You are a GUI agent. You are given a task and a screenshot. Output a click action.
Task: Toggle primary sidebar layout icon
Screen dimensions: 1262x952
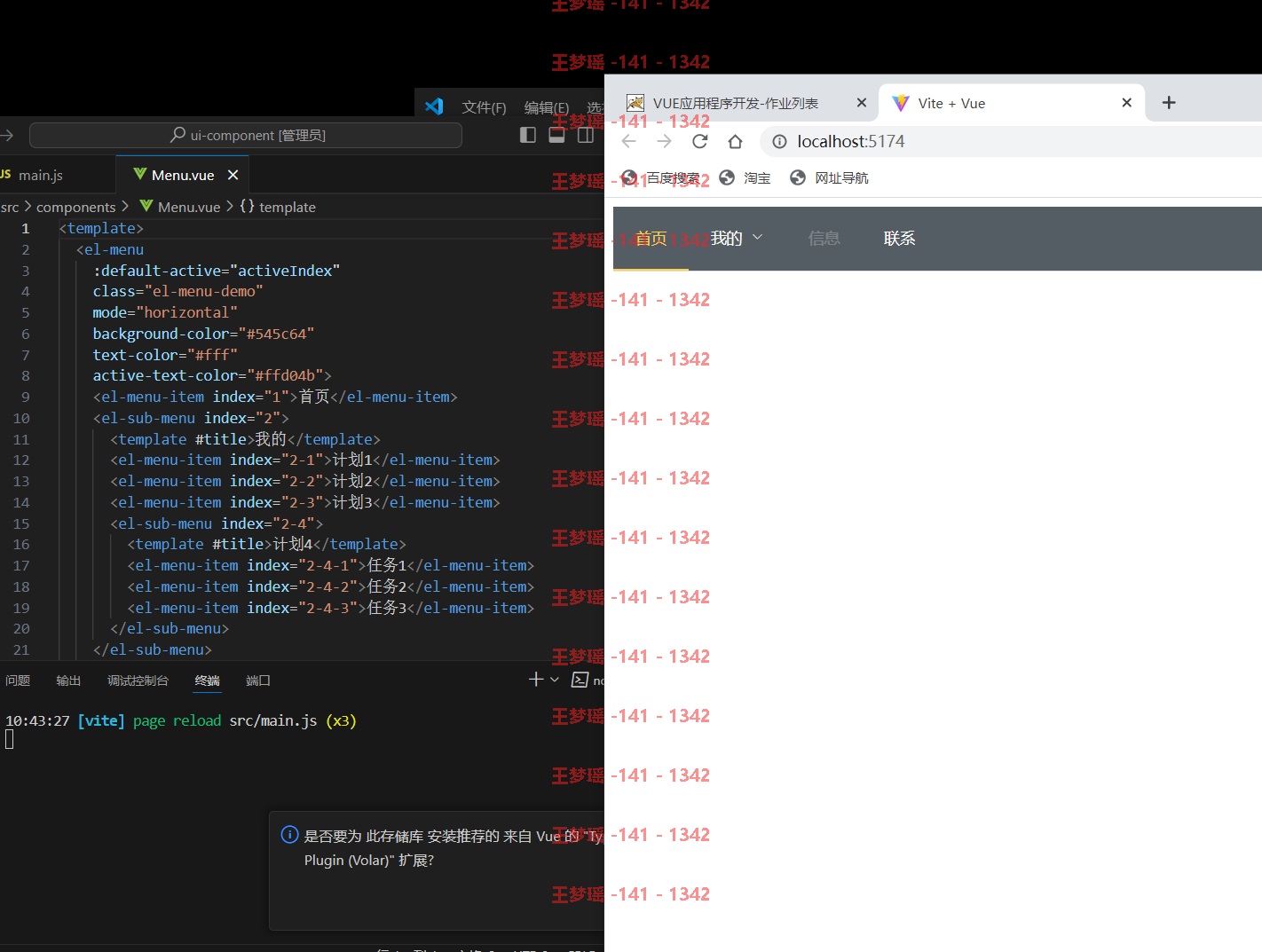pos(527,135)
